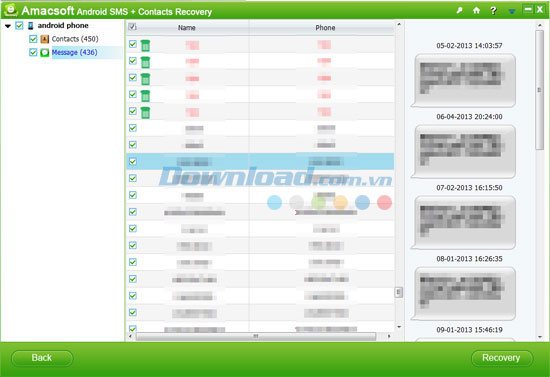This screenshot has height=377, width=550.
Task: Select Message (436) in the tree
Action: coord(74,52)
